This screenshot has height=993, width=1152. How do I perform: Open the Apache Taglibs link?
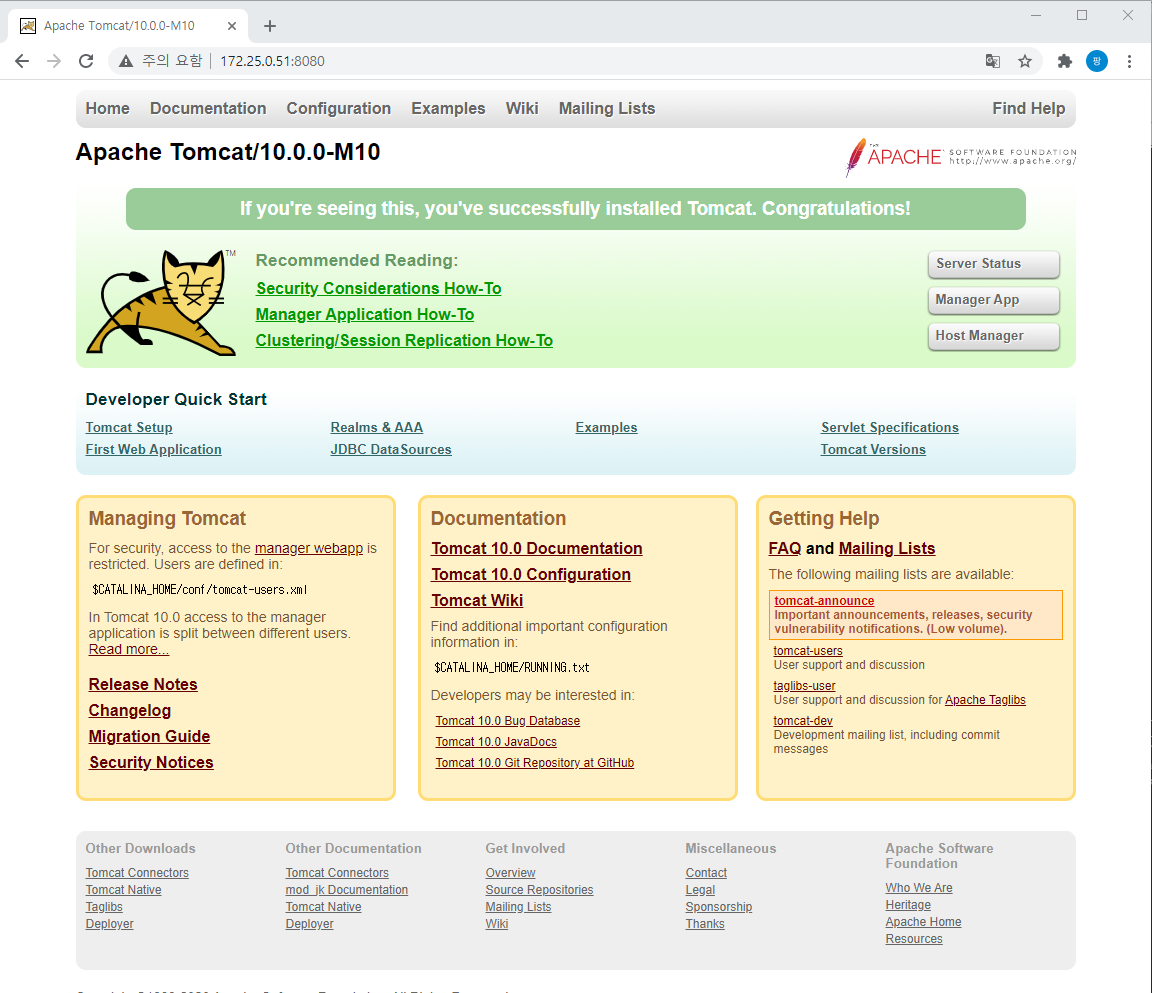coord(984,700)
